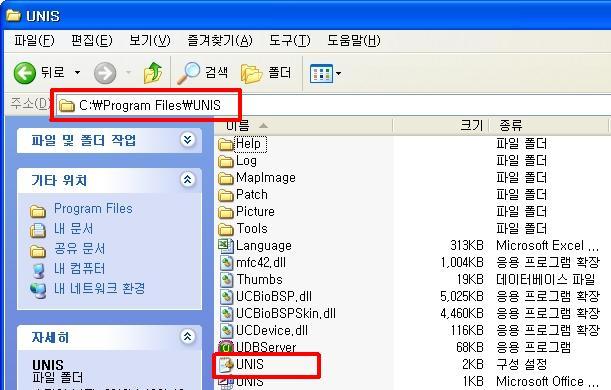The height and width of the screenshot is (390, 611).
Task: Click the 19KB size of Thumbs
Action: coord(470,280)
